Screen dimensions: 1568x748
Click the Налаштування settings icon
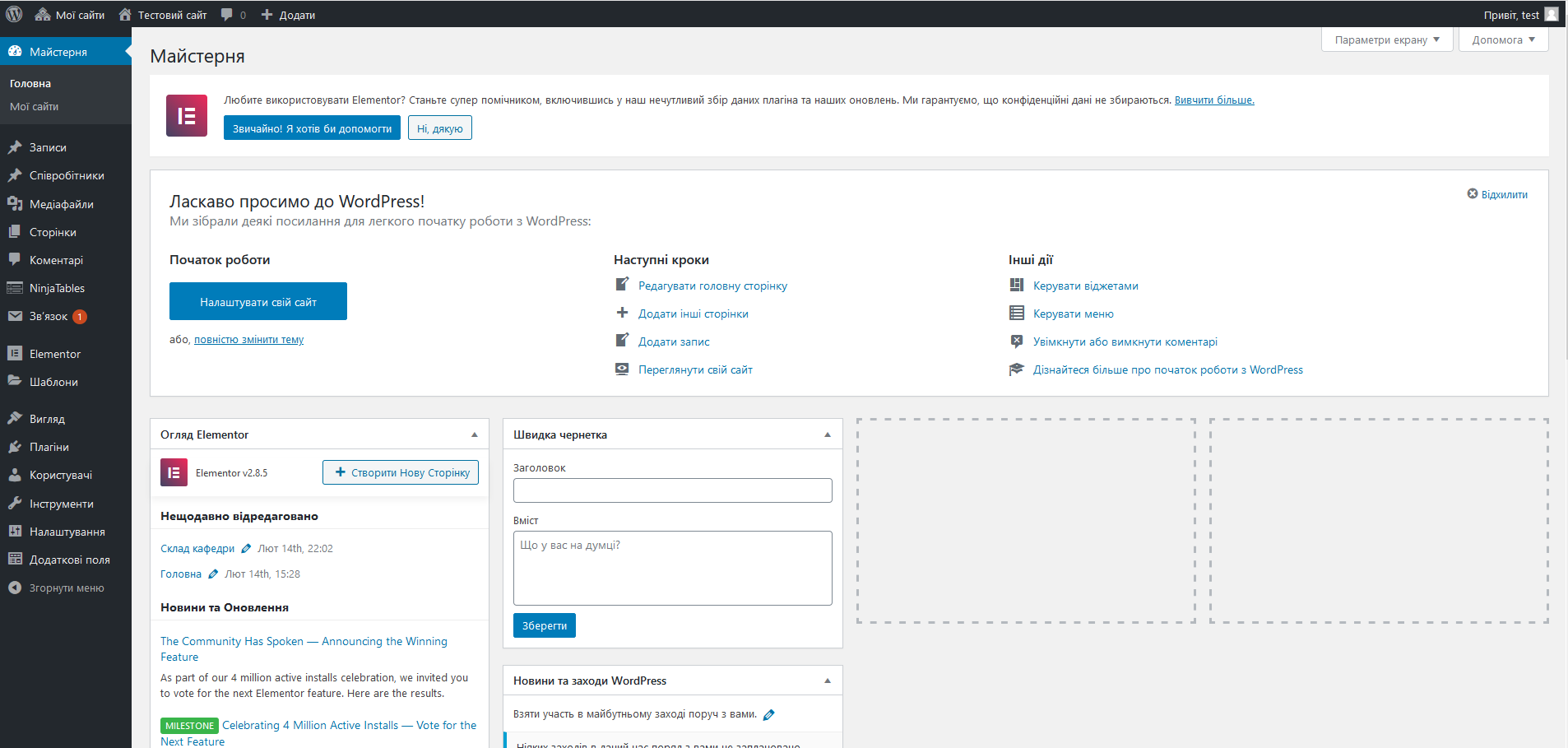(x=15, y=531)
